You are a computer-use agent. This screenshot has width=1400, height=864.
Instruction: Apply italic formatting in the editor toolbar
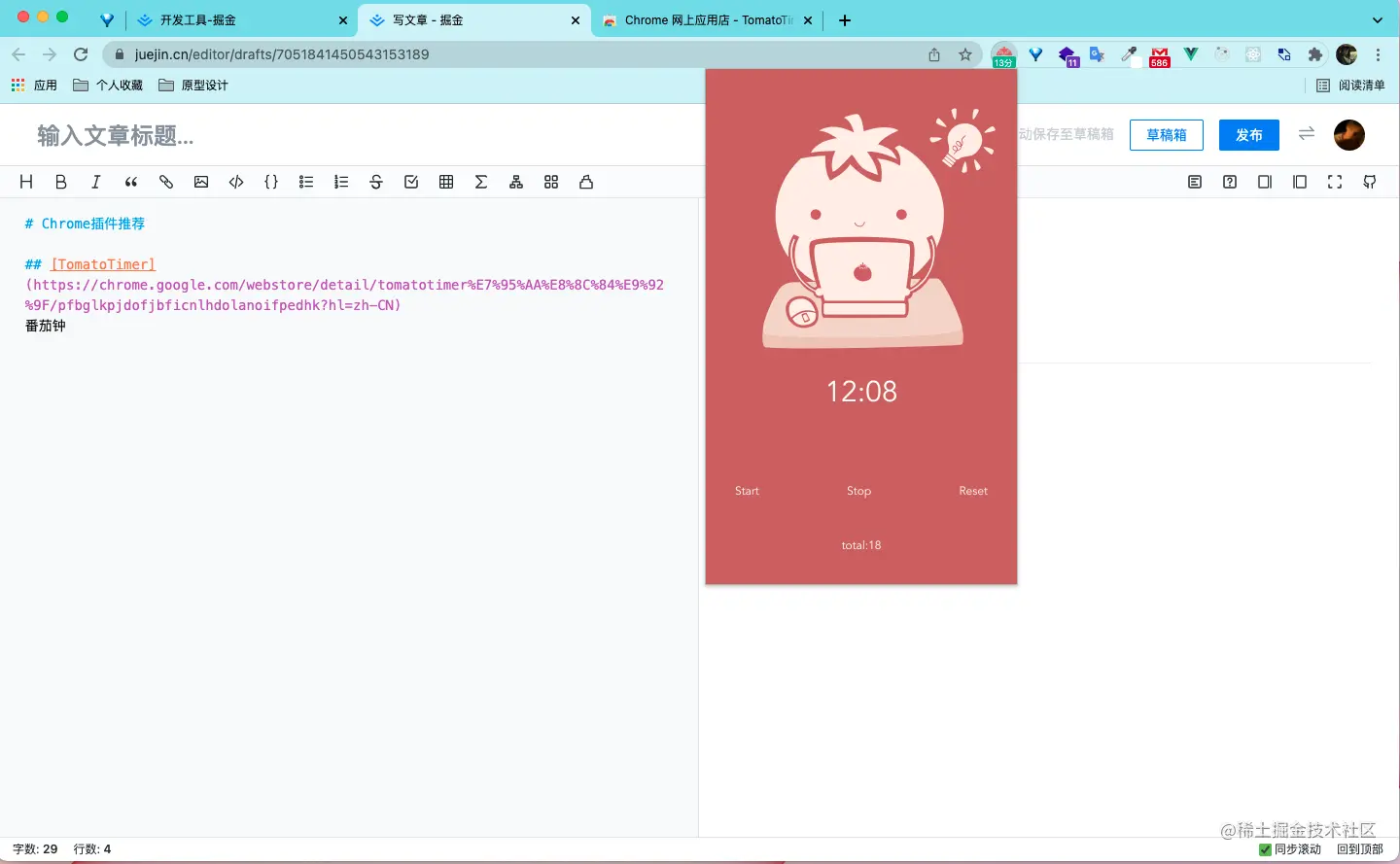click(x=96, y=182)
